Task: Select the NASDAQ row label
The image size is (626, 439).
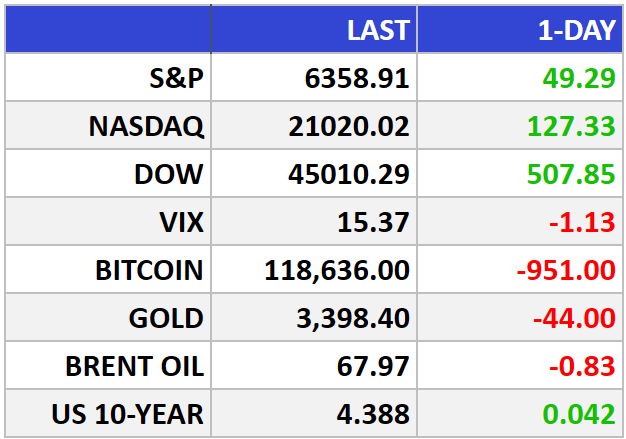Action: coord(146,127)
